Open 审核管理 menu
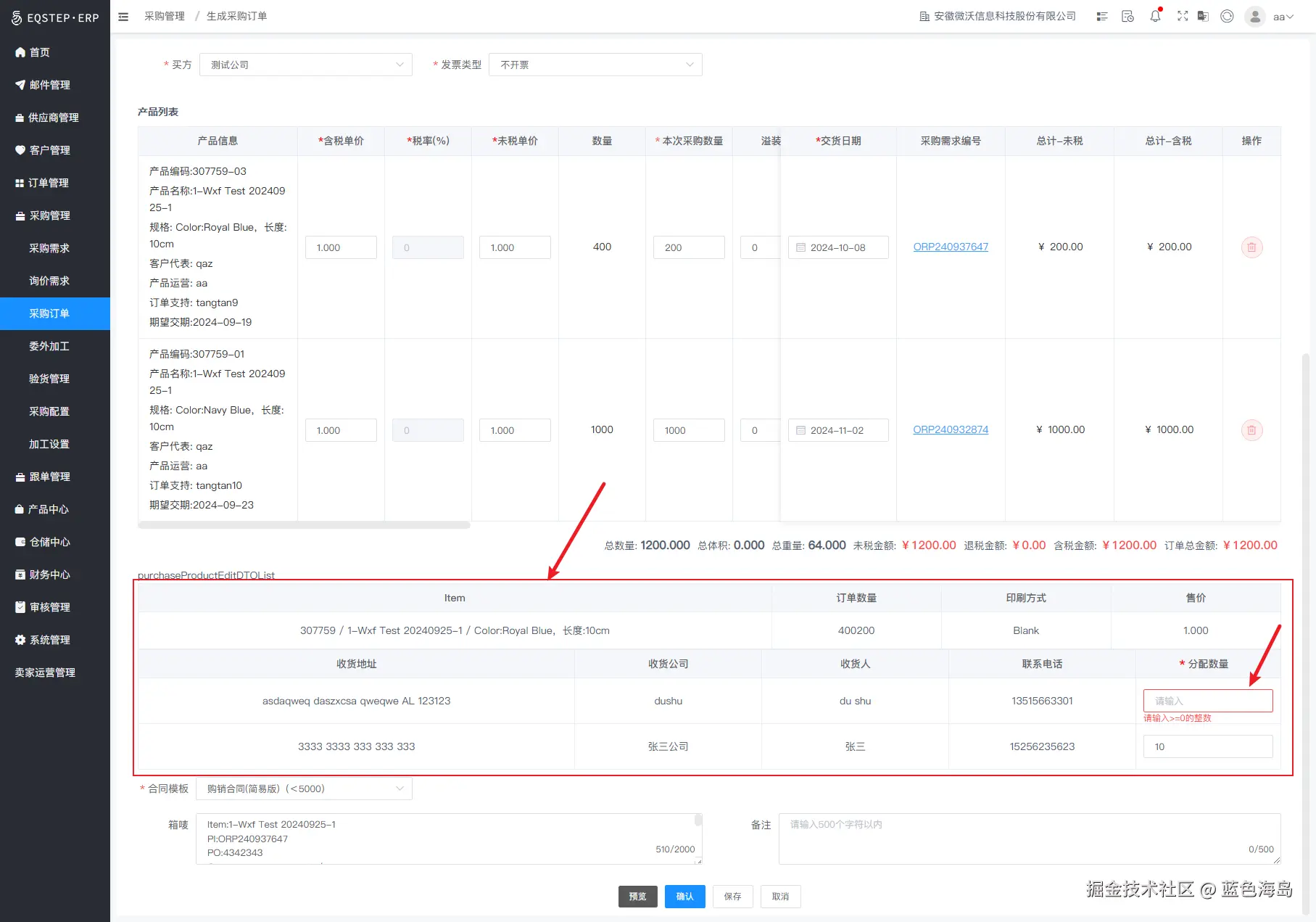Screen dimensions: 1316x922 55,607
